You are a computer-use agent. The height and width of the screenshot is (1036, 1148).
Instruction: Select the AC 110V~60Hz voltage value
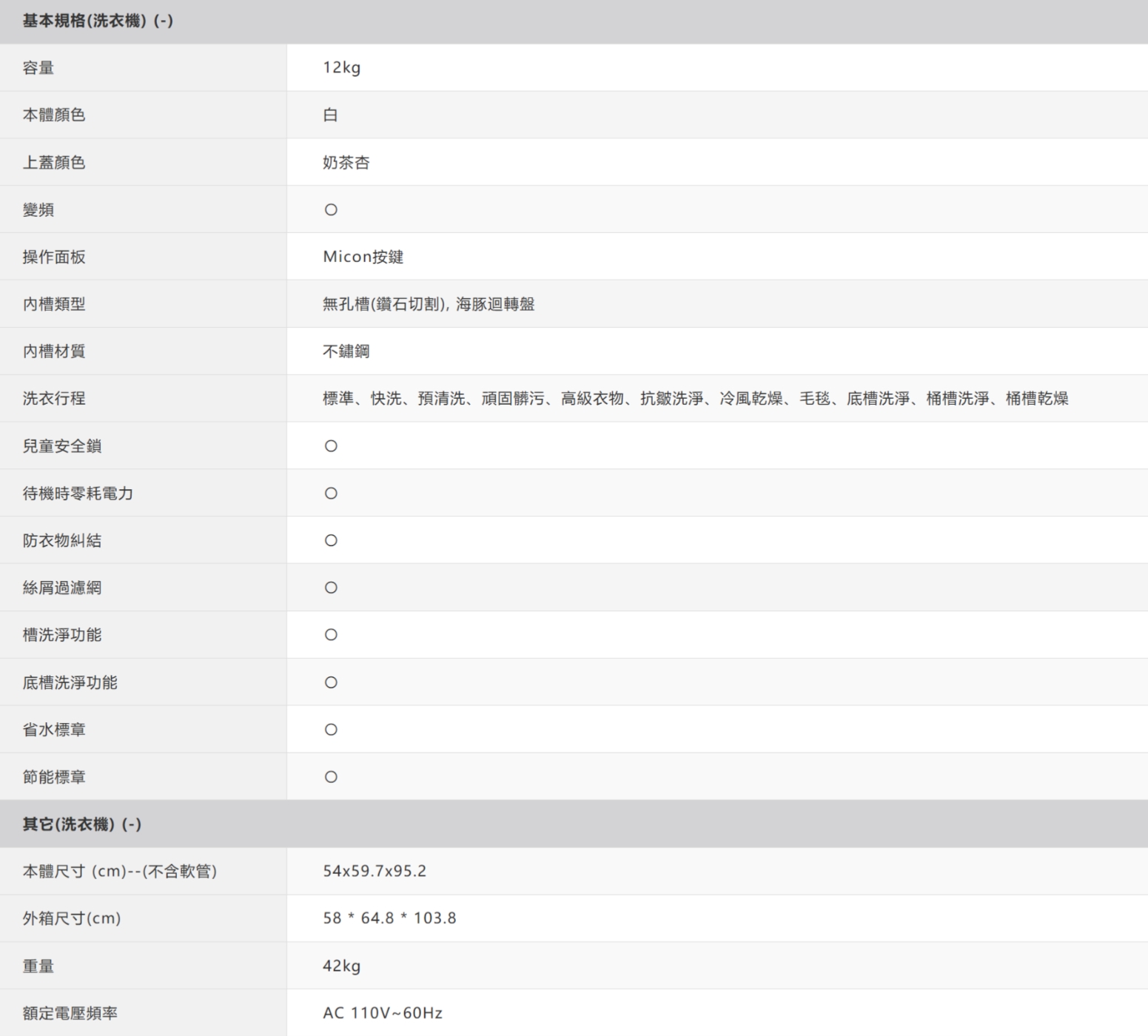click(x=382, y=1012)
